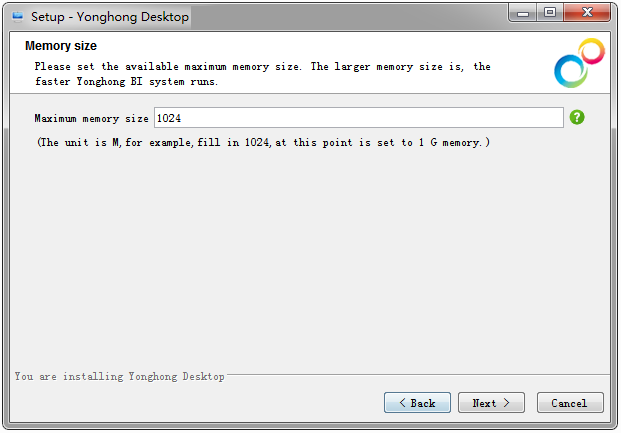Viewport: 621px width, 433px height.
Task: Minimize the Setup window
Action: [x=523, y=13]
